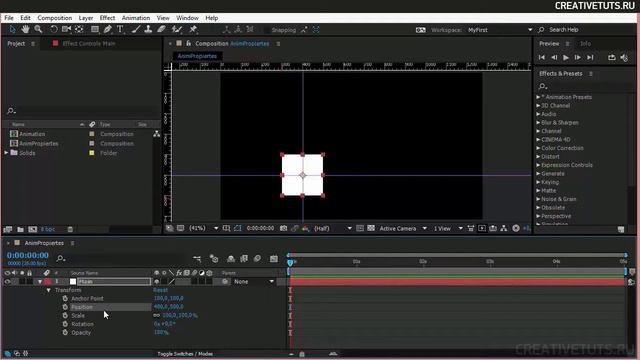
Task: Open the magnification 41% dropdown
Action: coord(203,228)
